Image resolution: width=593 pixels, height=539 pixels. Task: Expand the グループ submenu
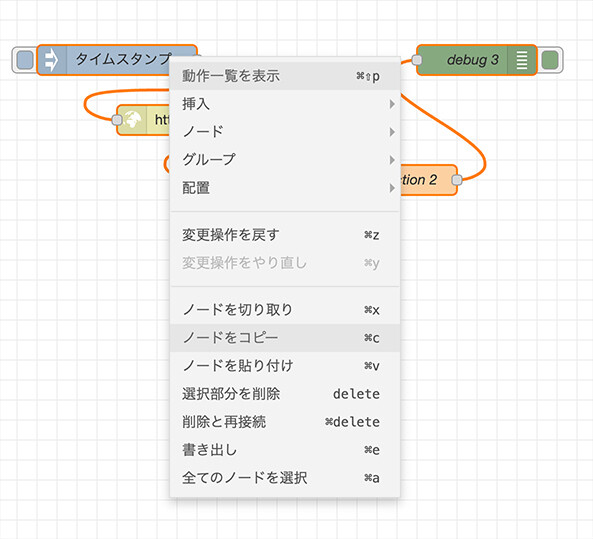285,160
